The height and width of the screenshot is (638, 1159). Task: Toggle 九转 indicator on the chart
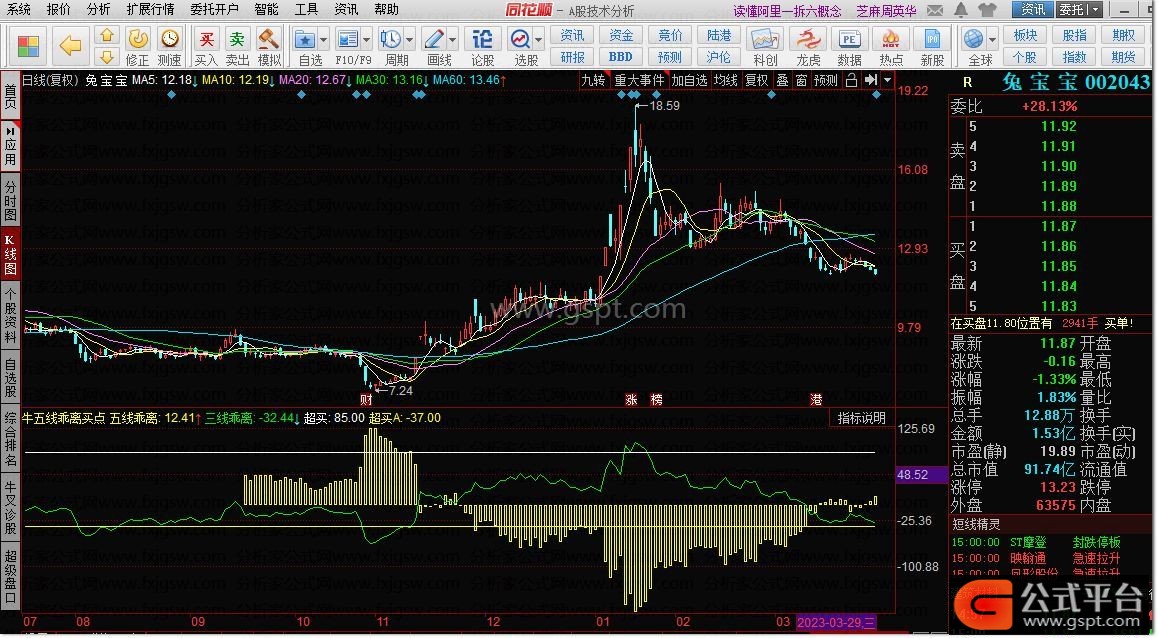593,80
